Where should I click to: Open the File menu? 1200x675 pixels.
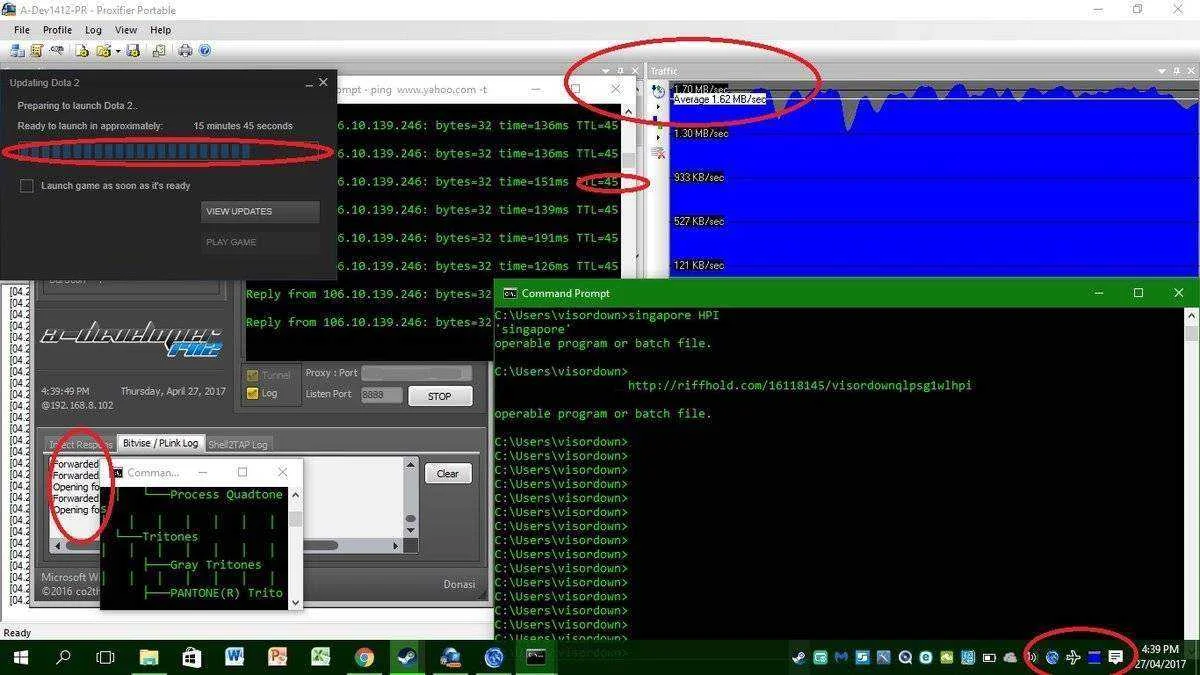click(x=21, y=30)
